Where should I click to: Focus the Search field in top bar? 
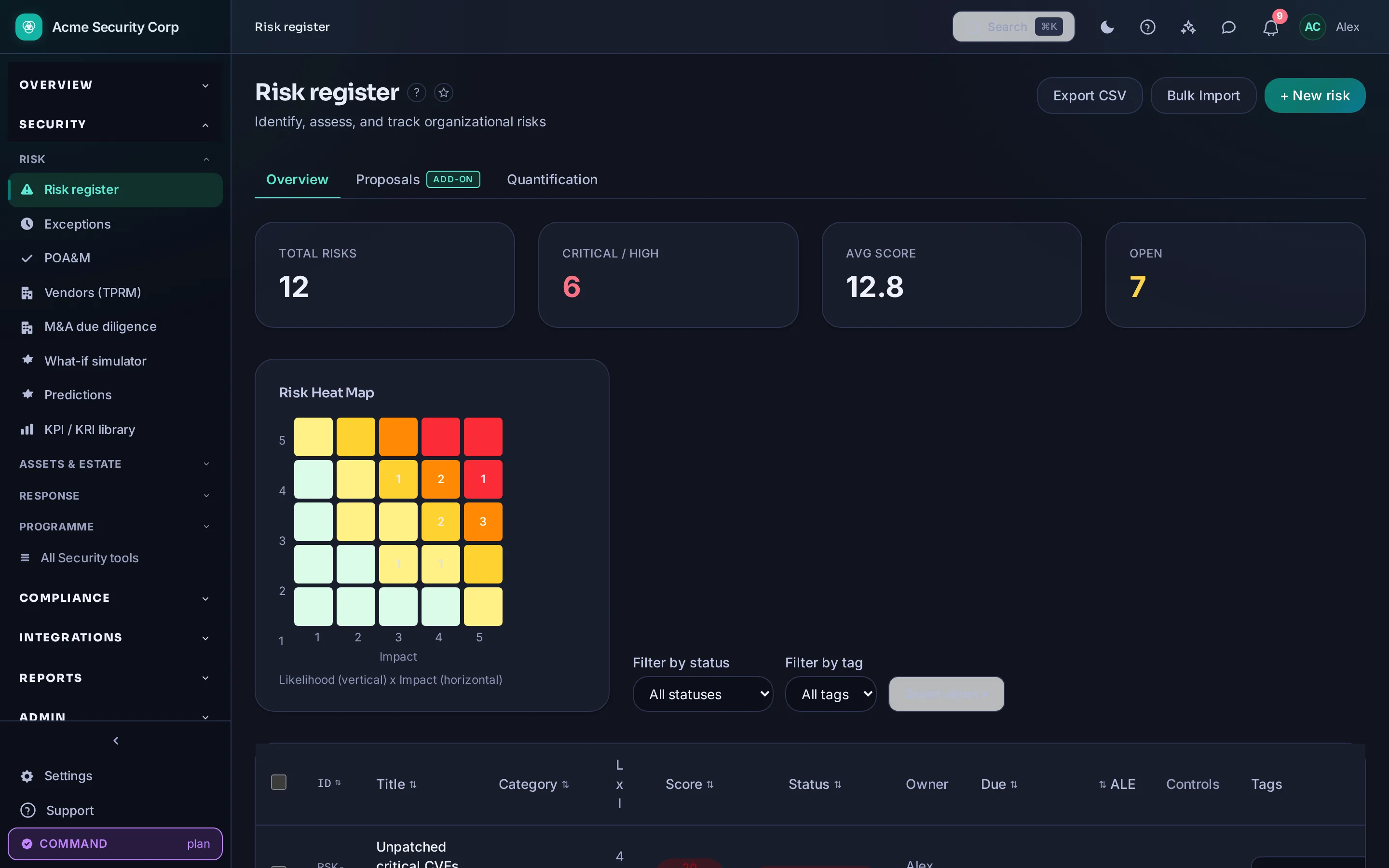[x=1013, y=27]
